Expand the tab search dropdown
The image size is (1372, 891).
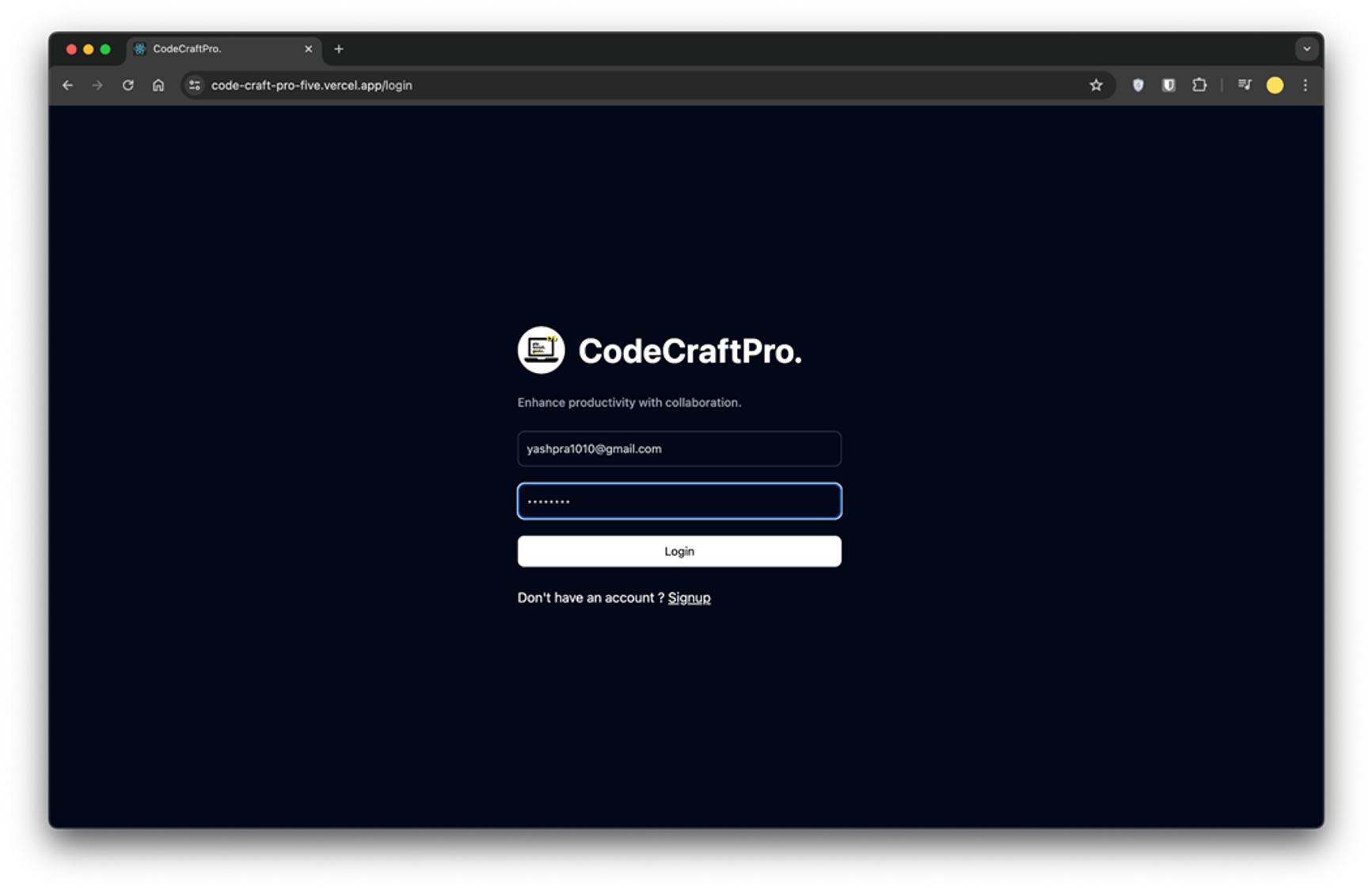click(1306, 49)
